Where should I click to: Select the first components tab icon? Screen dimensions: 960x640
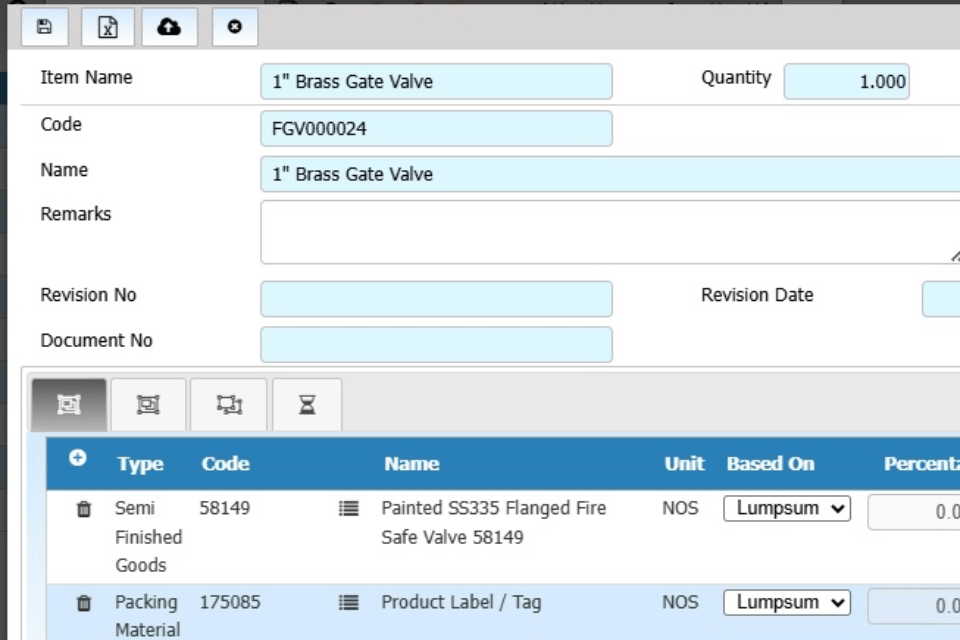[x=69, y=405]
